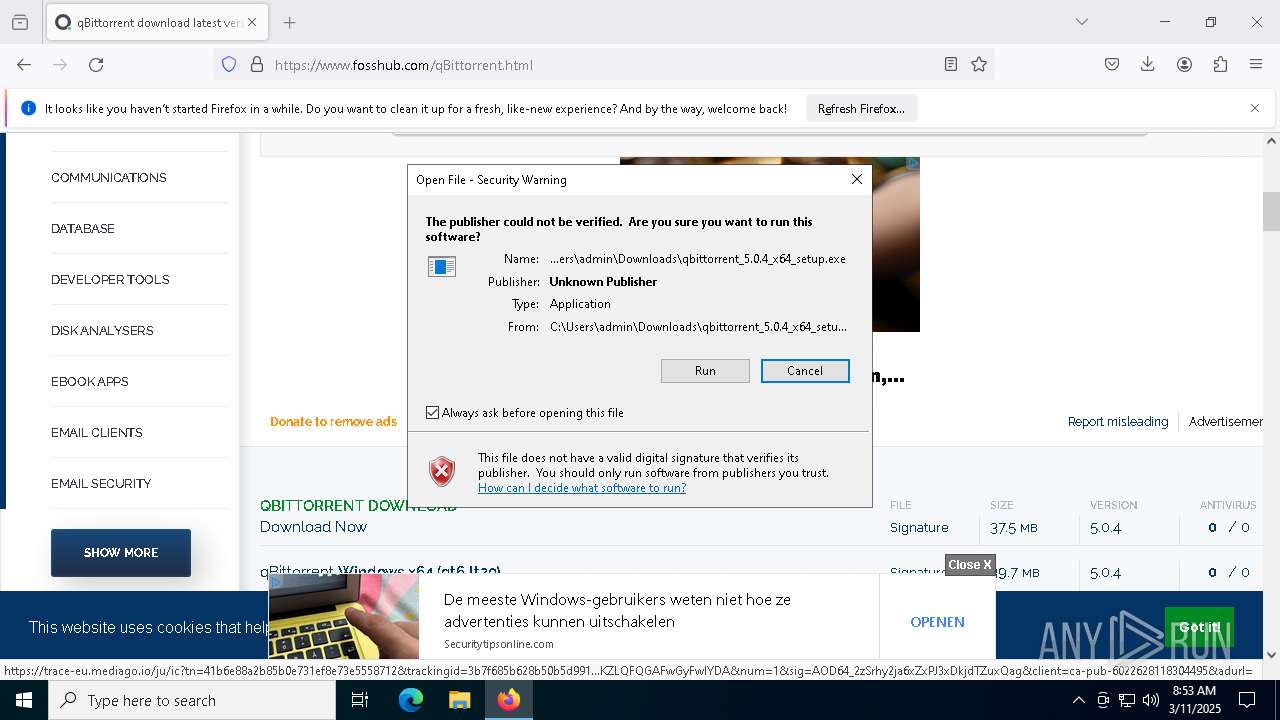
Task: Click version 5.0.4 in first download row
Action: [1105, 528]
